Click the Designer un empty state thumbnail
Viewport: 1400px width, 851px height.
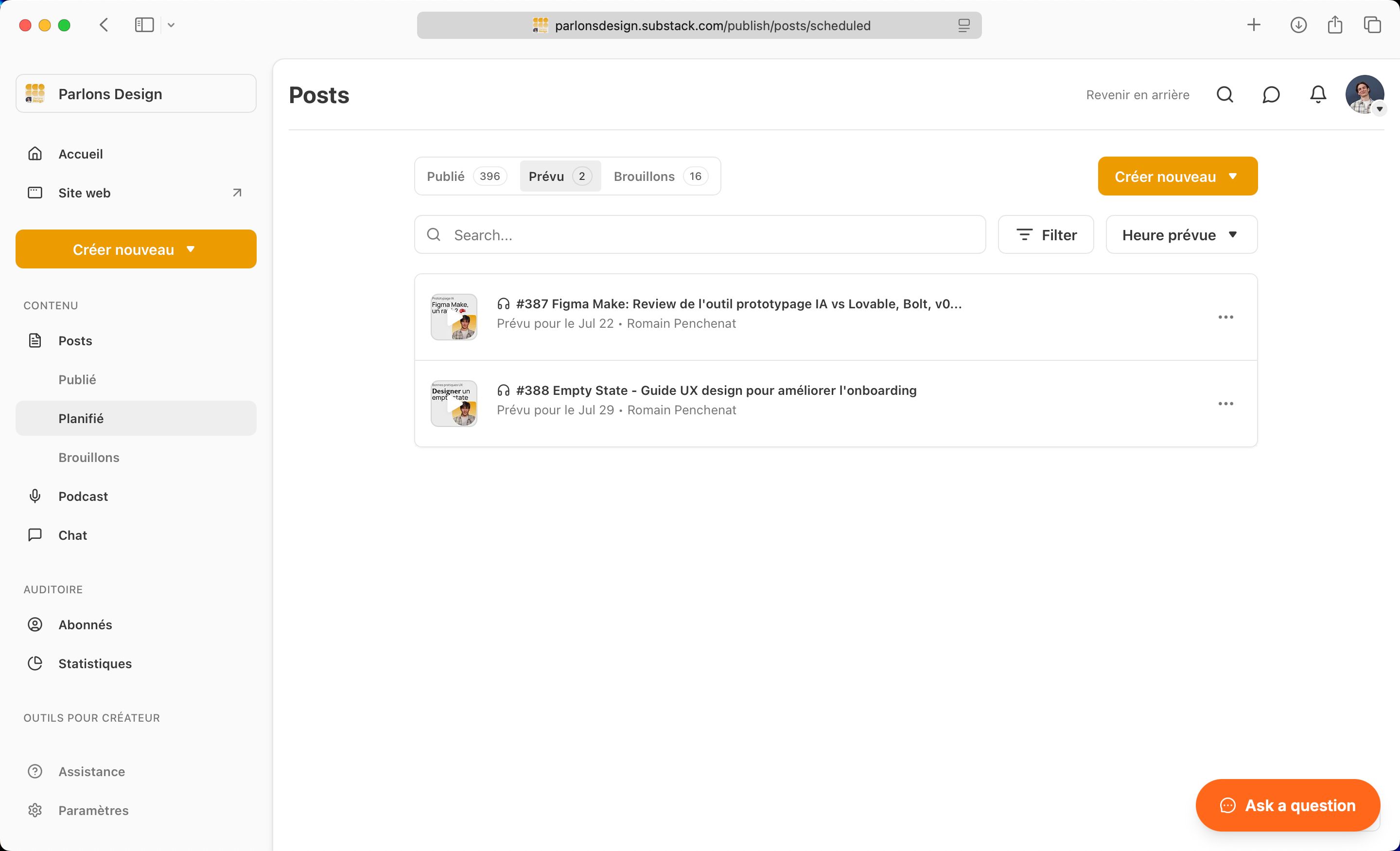click(x=454, y=404)
